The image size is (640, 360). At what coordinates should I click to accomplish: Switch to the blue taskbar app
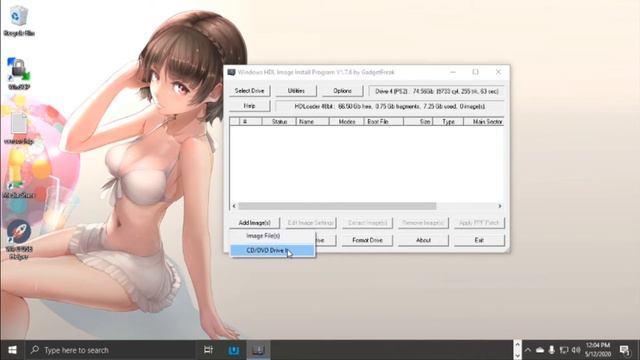pos(233,350)
